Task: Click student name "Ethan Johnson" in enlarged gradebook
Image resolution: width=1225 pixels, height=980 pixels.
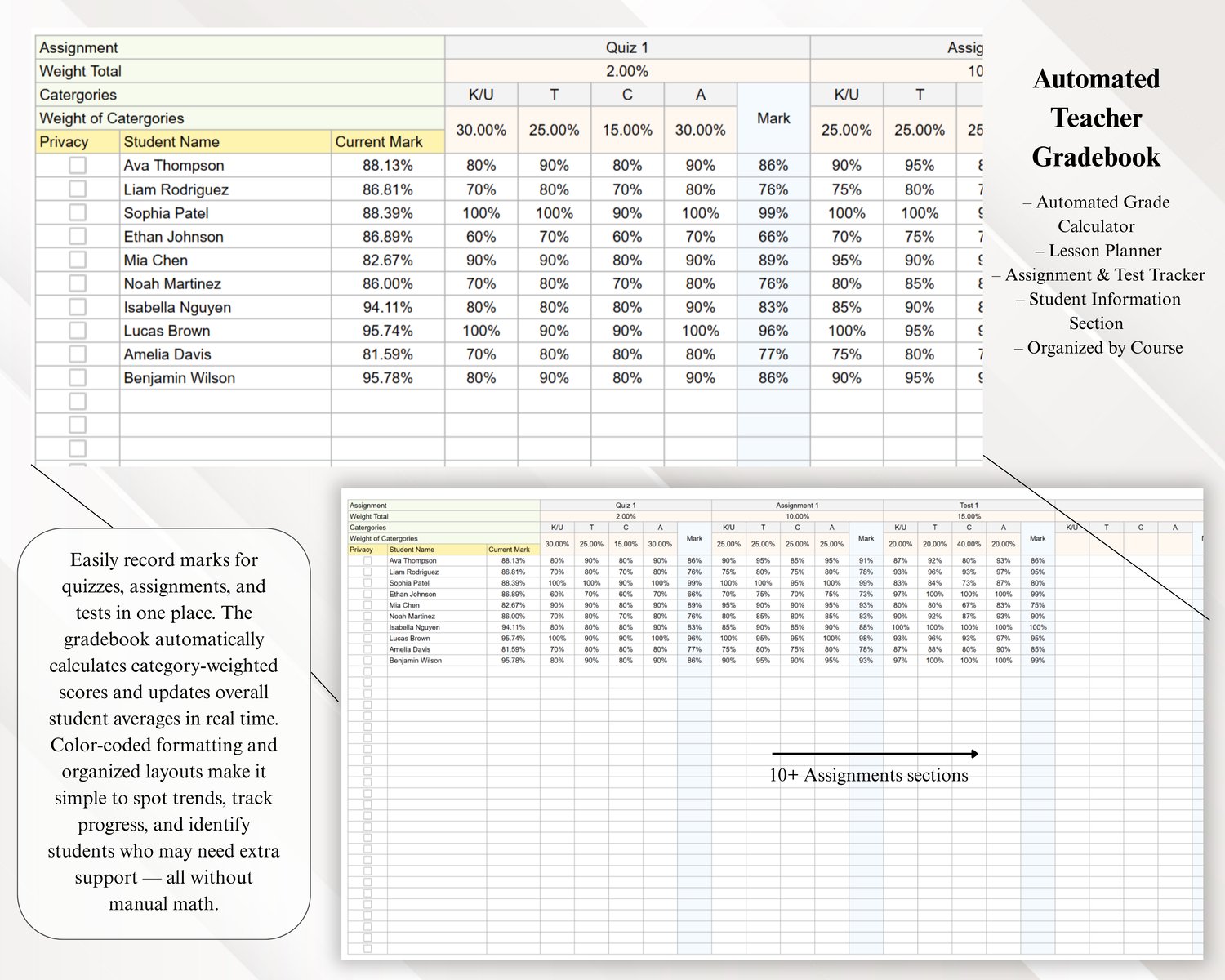Action: [x=174, y=237]
